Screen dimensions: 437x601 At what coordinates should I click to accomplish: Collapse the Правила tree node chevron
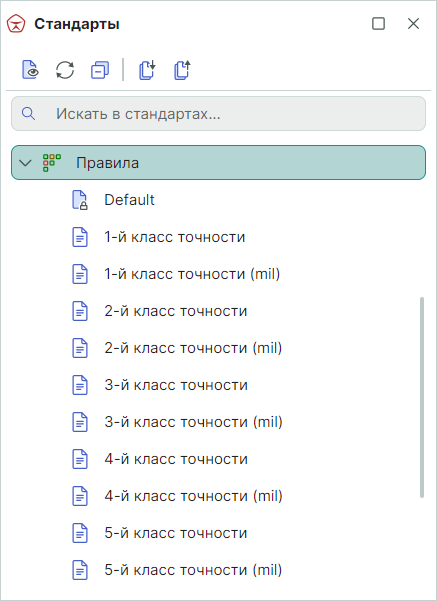25,163
